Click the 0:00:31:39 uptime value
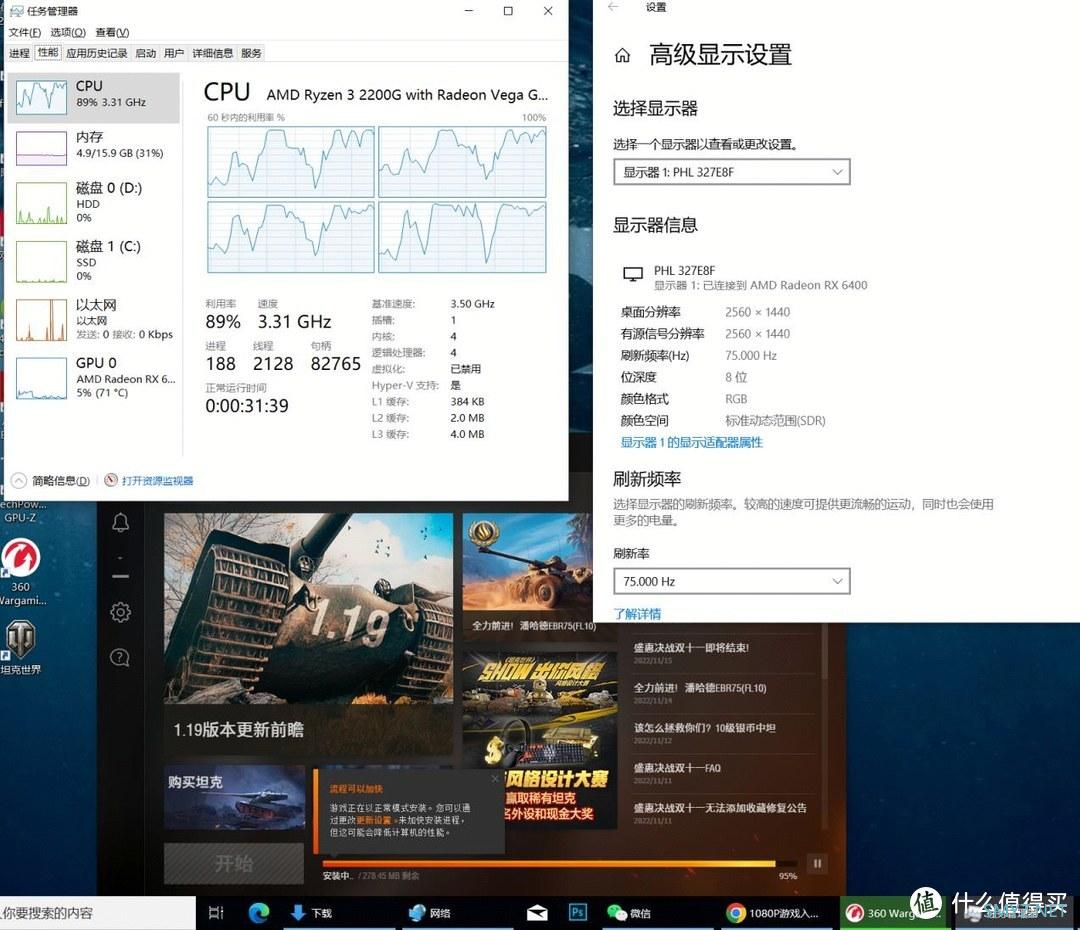Screen dimensions: 1080x930 click(247, 406)
